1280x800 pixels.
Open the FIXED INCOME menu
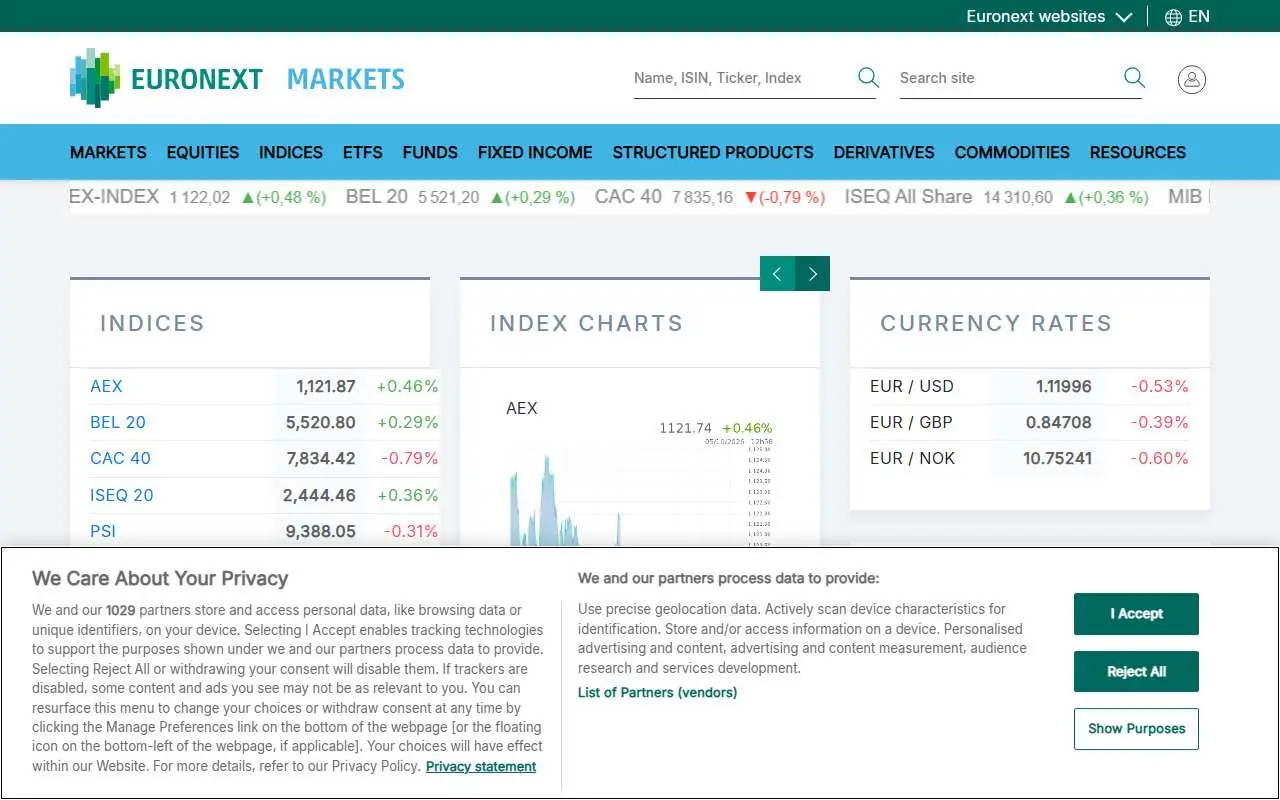coord(535,152)
